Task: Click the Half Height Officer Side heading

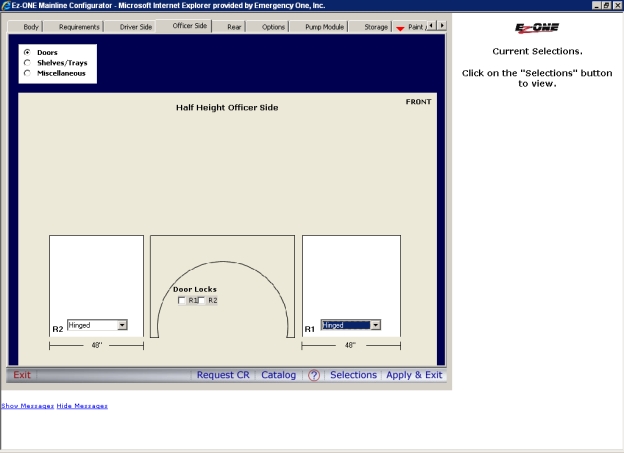Action: (x=227, y=107)
